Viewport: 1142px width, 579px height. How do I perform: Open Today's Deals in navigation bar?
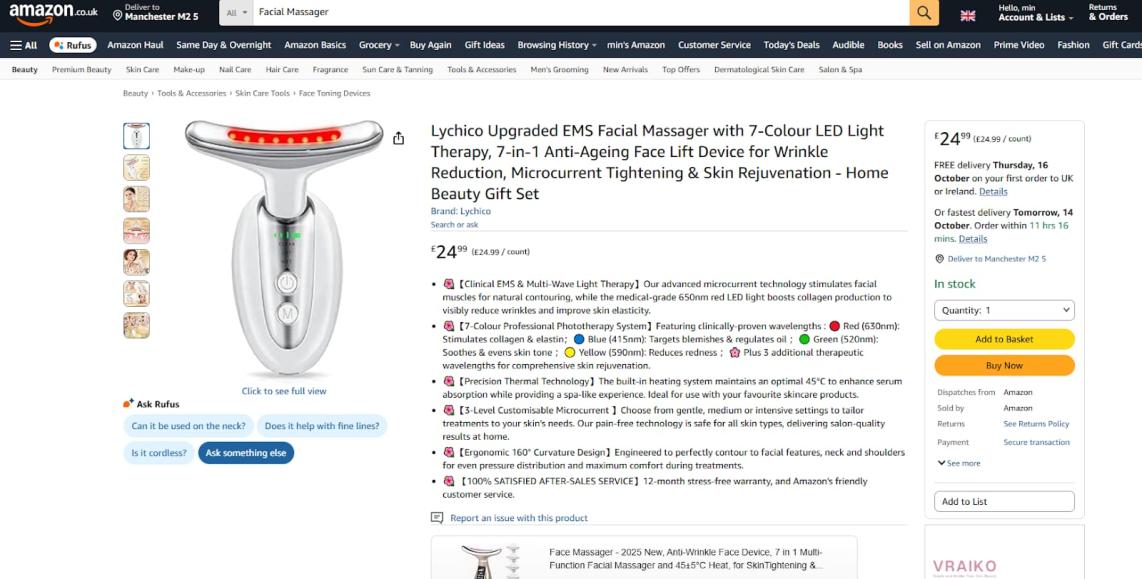pyautogui.click(x=791, y=45)
